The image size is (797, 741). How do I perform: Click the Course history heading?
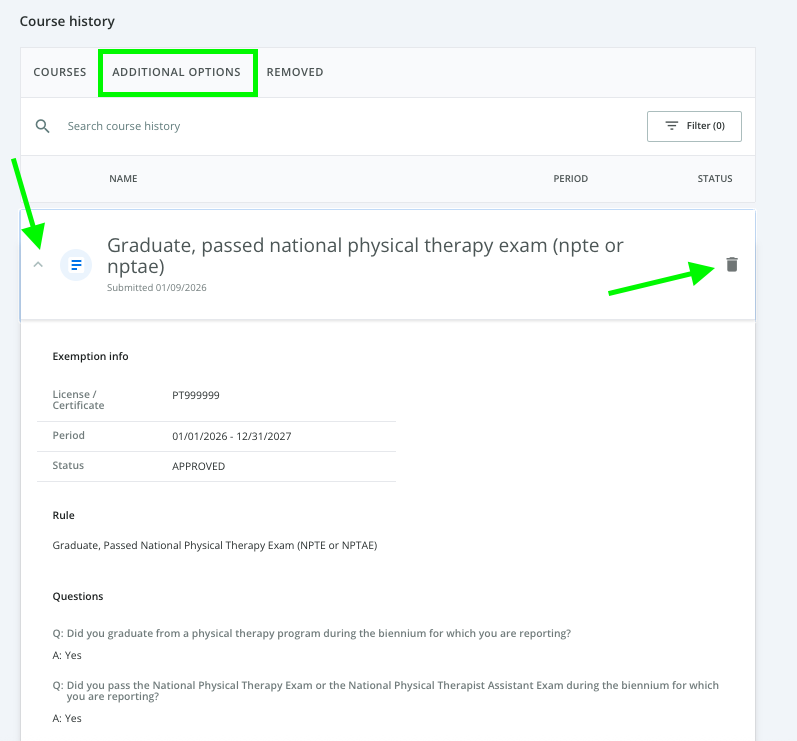point(67,21)
